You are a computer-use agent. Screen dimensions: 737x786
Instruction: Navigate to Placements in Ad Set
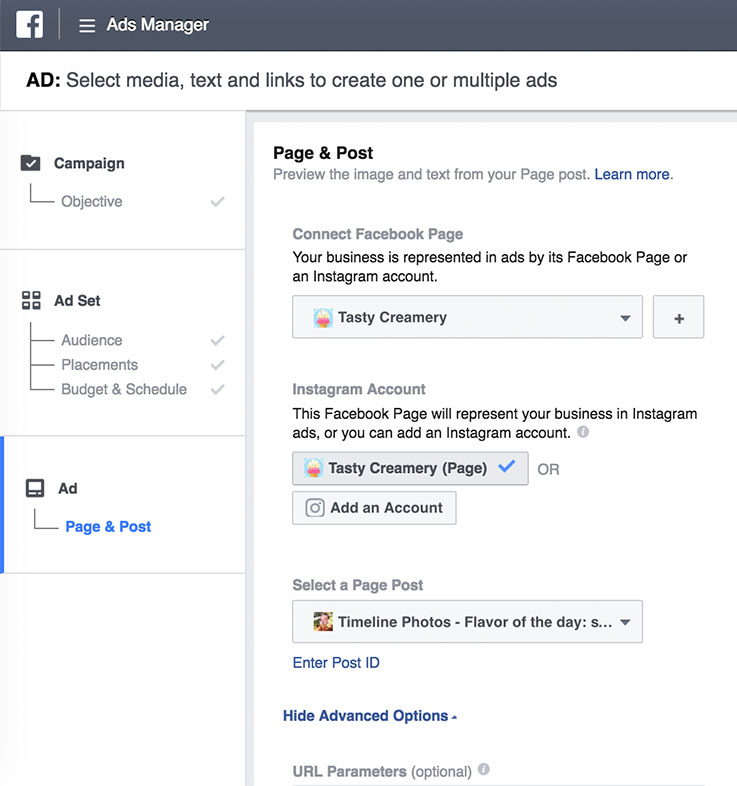click(x=99, y=365)
